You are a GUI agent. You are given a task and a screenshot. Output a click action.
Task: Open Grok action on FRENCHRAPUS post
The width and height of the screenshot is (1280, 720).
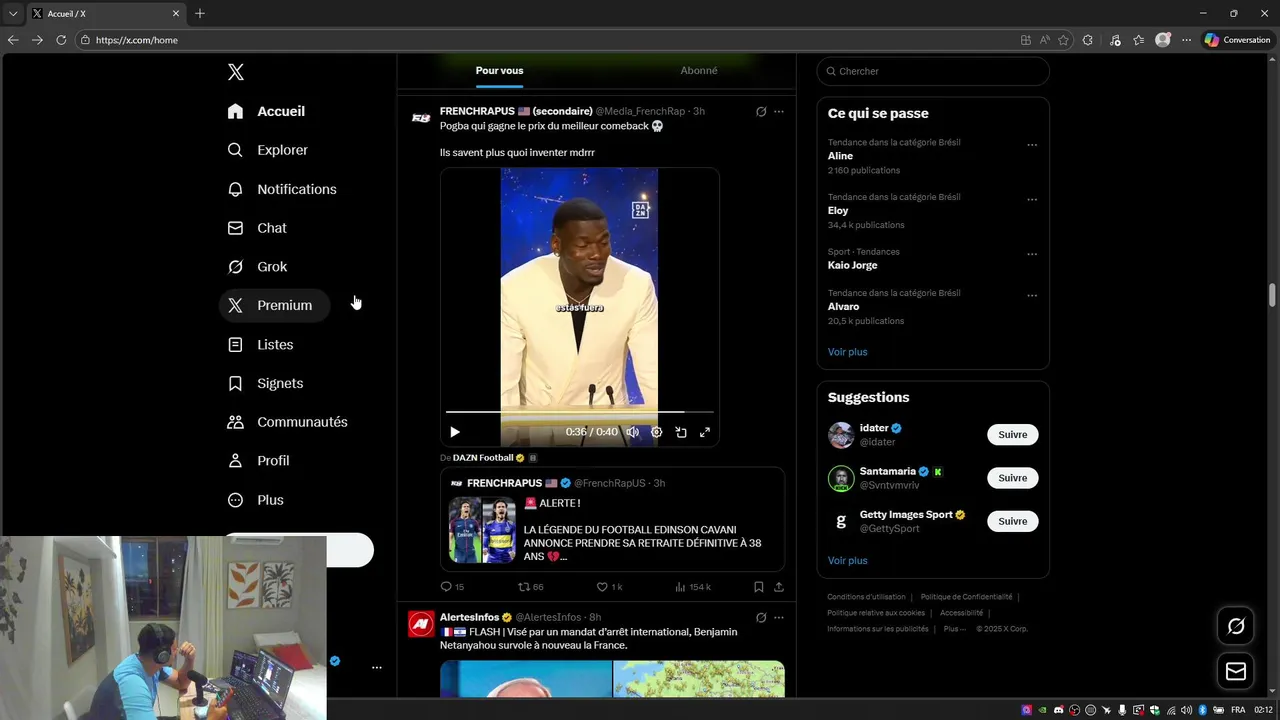(761, 111)
